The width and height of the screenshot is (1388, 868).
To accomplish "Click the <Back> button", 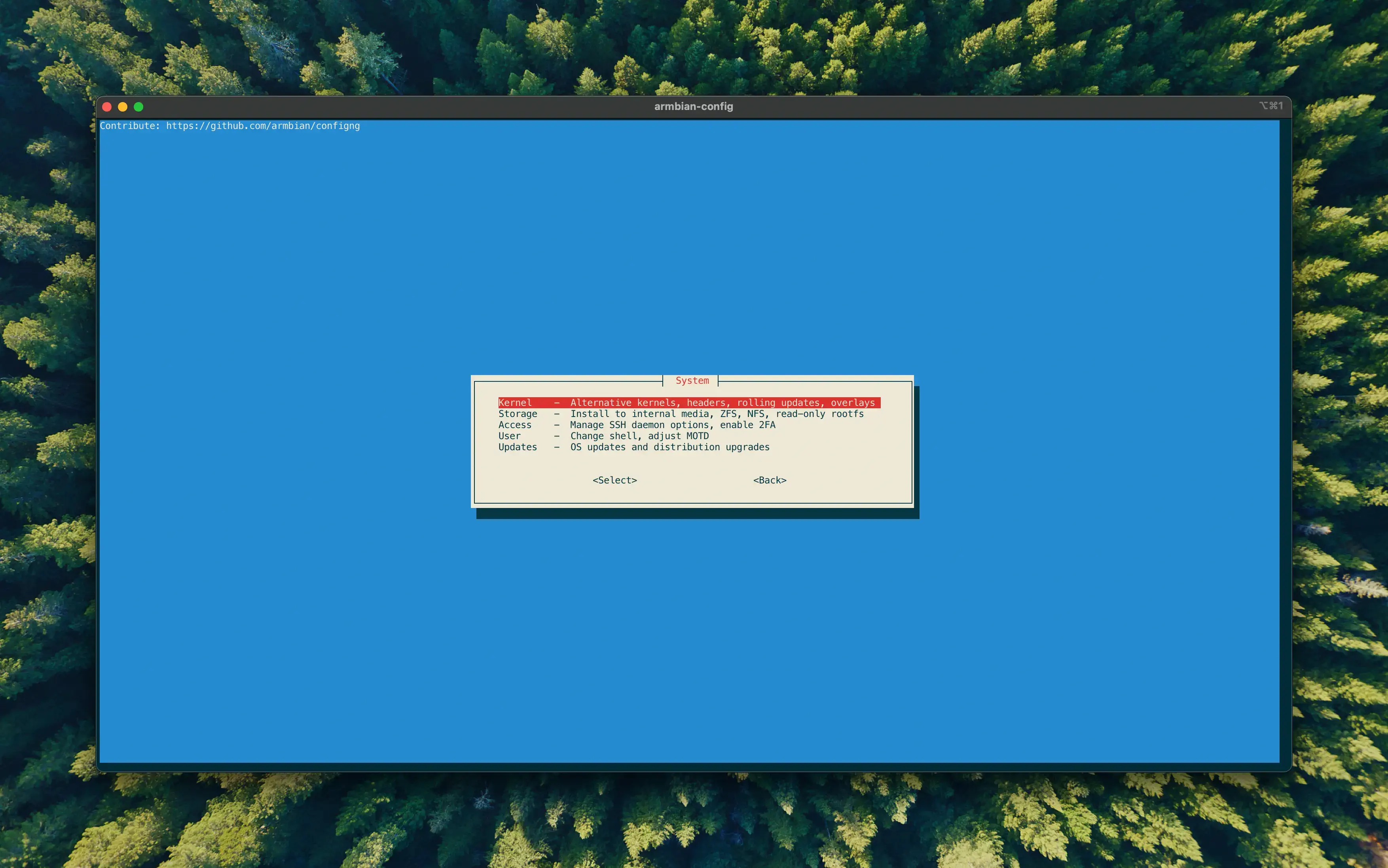I will click(x=769, y=480).
